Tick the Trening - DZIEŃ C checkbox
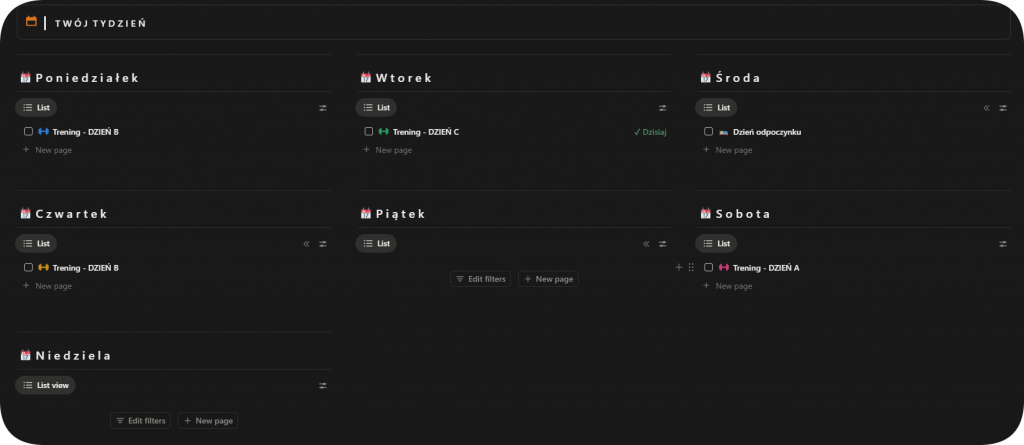This screenshot has height=445, width=1024. tap(368, 132)
